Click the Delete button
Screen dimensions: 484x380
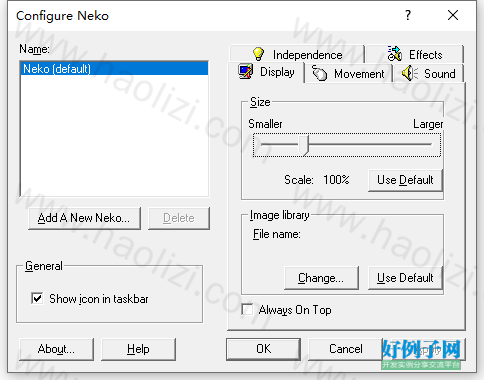click(179, 218)
